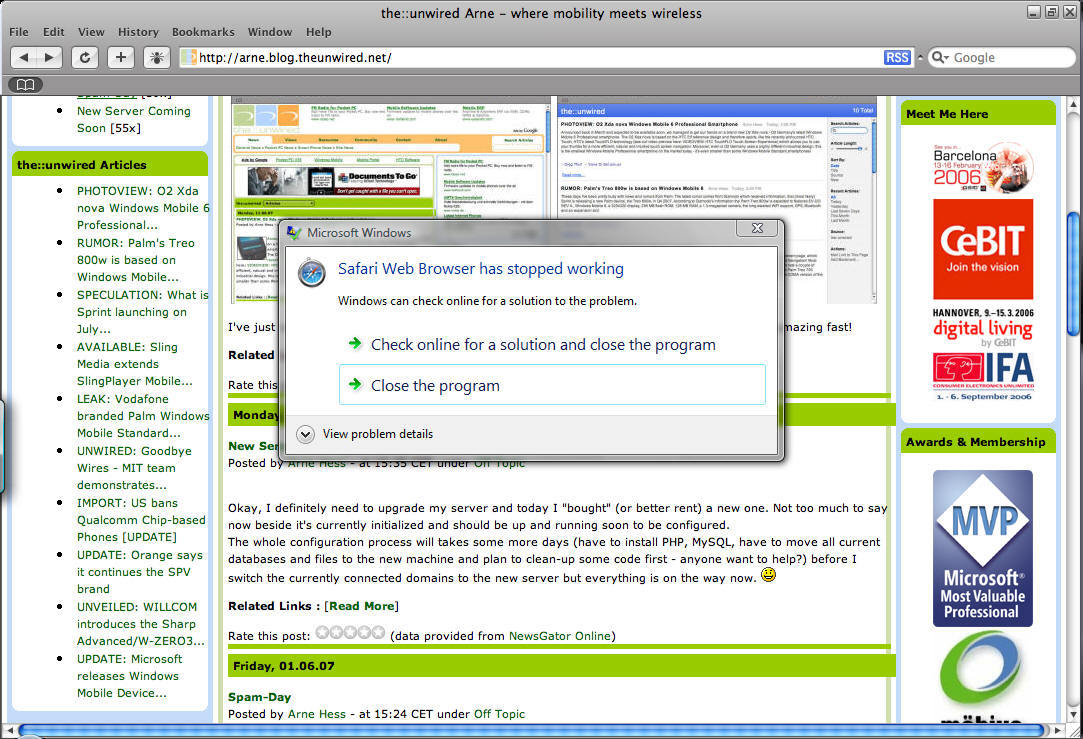Viewport: 1083px width, 739px height.
Task: Click the CeBIT banner image
Action: (982, 249)
